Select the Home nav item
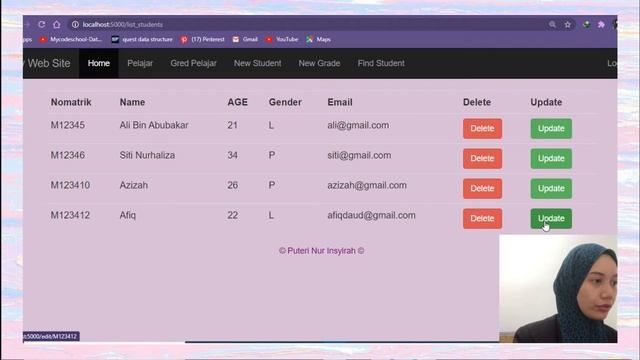The image size is (640, 360). [99, 63]
